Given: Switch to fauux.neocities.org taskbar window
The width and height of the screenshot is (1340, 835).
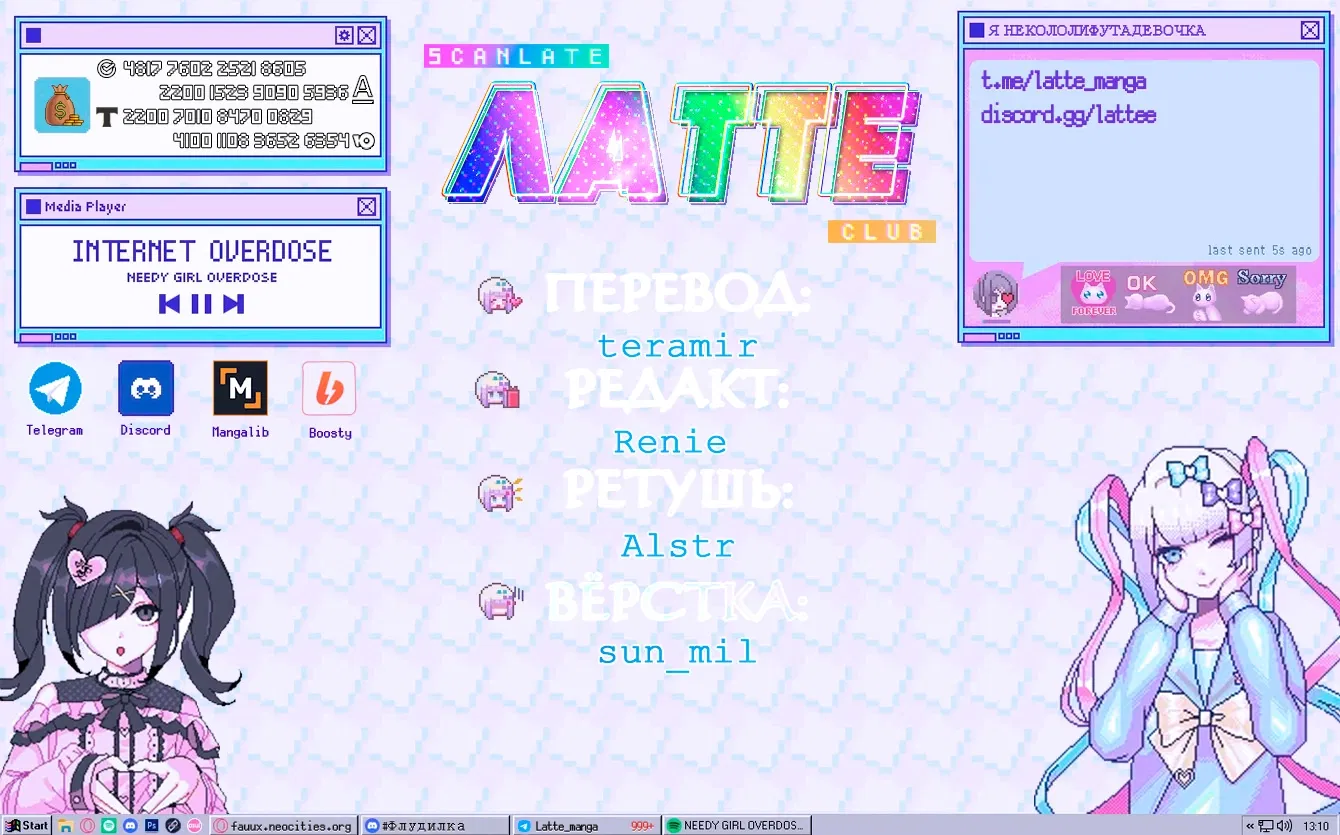Looking at the screenshot, I should tap(283, 826).
